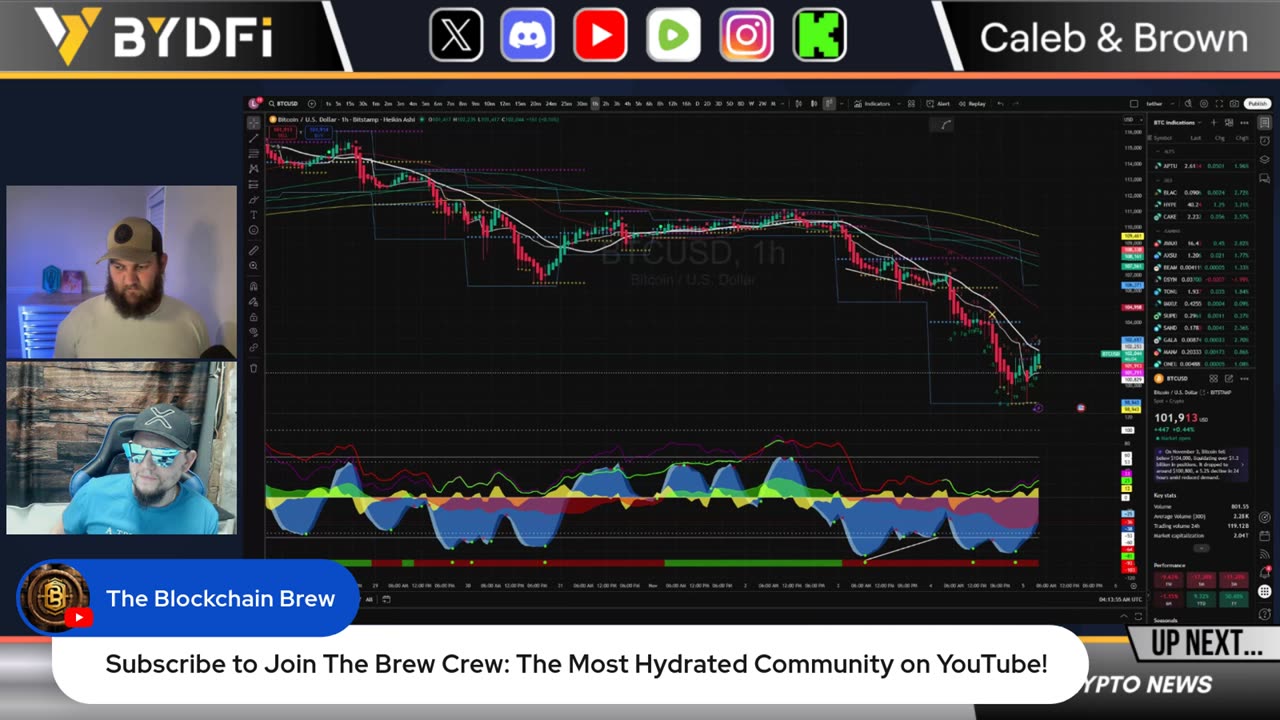Open the user profile avatar menu
This screenshot has width=1280, height=720.
point(253,103)
